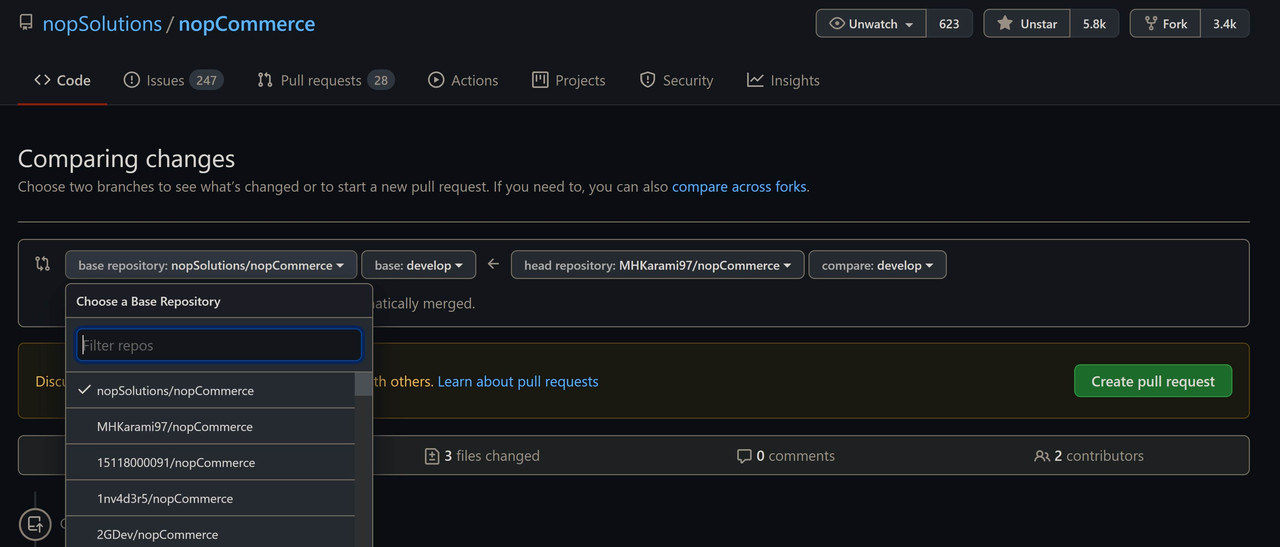Click the 2 contributors text
The image size is (1280, 547).
coord(1099,456)
